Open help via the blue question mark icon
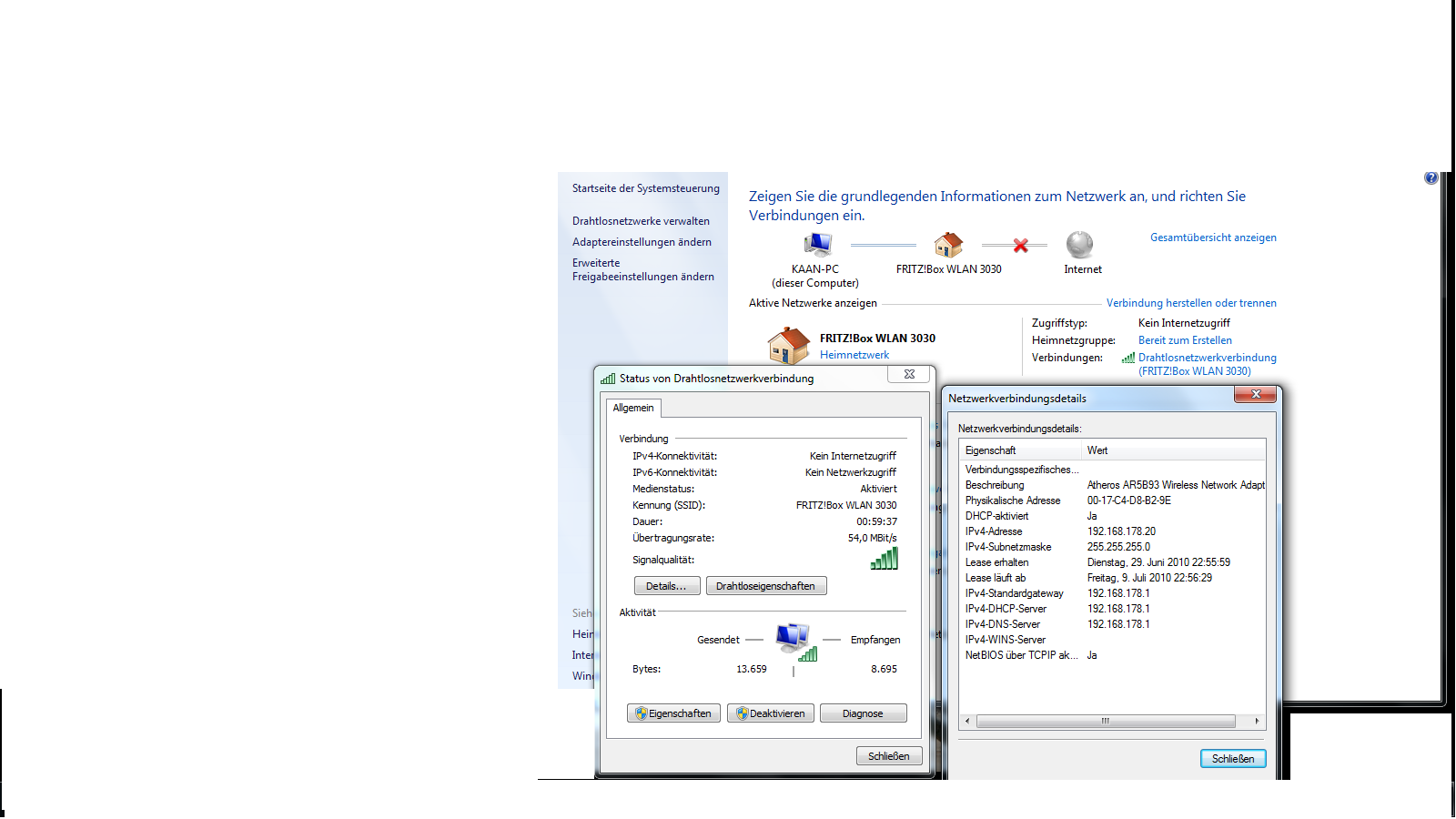This screenshot has height=819, width=1456. tap(1431, 178)
